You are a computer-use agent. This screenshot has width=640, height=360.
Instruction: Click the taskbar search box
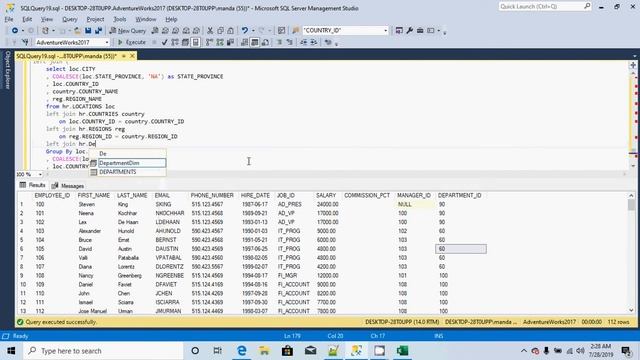(x=104, y=351)
